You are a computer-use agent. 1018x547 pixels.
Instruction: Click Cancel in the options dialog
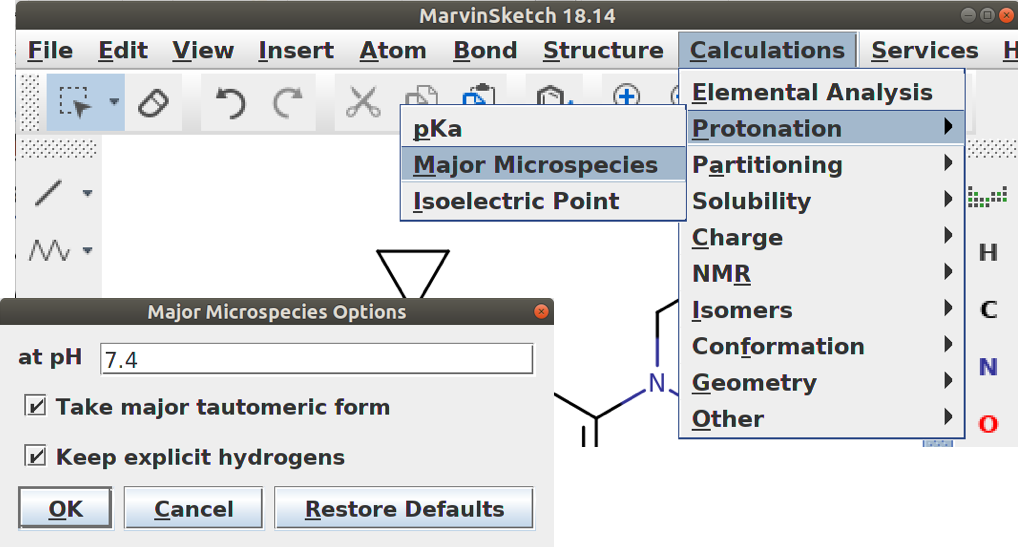[x=193, y=509]
